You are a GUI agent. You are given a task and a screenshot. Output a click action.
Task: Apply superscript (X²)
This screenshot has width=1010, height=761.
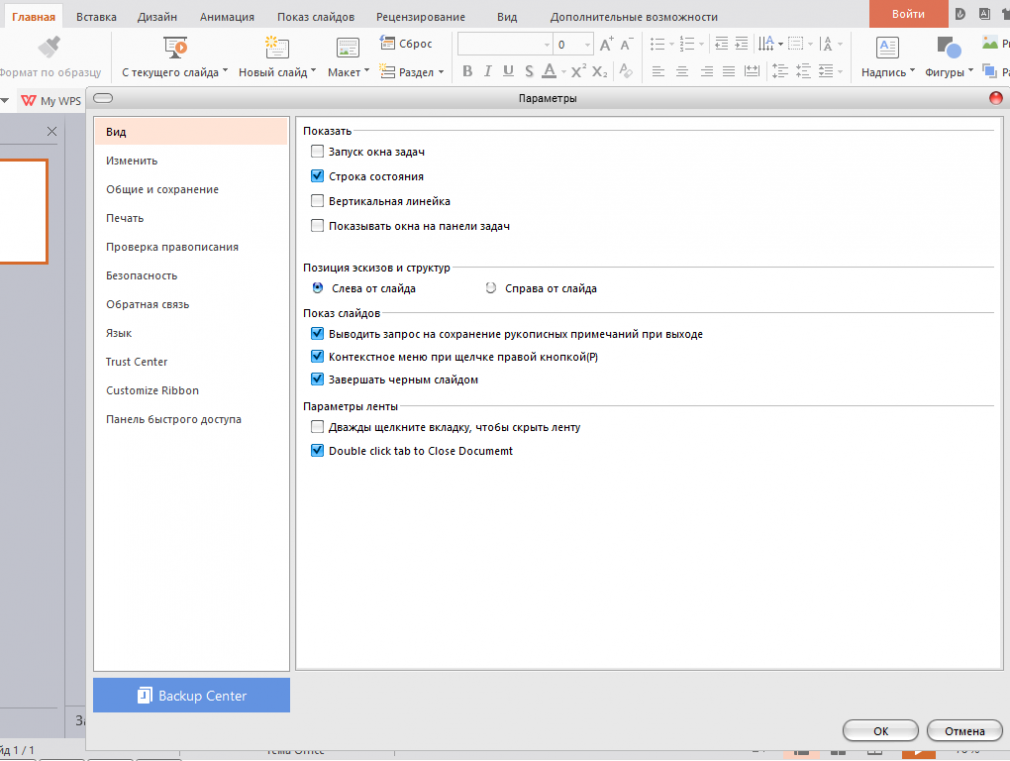[578, 71]
